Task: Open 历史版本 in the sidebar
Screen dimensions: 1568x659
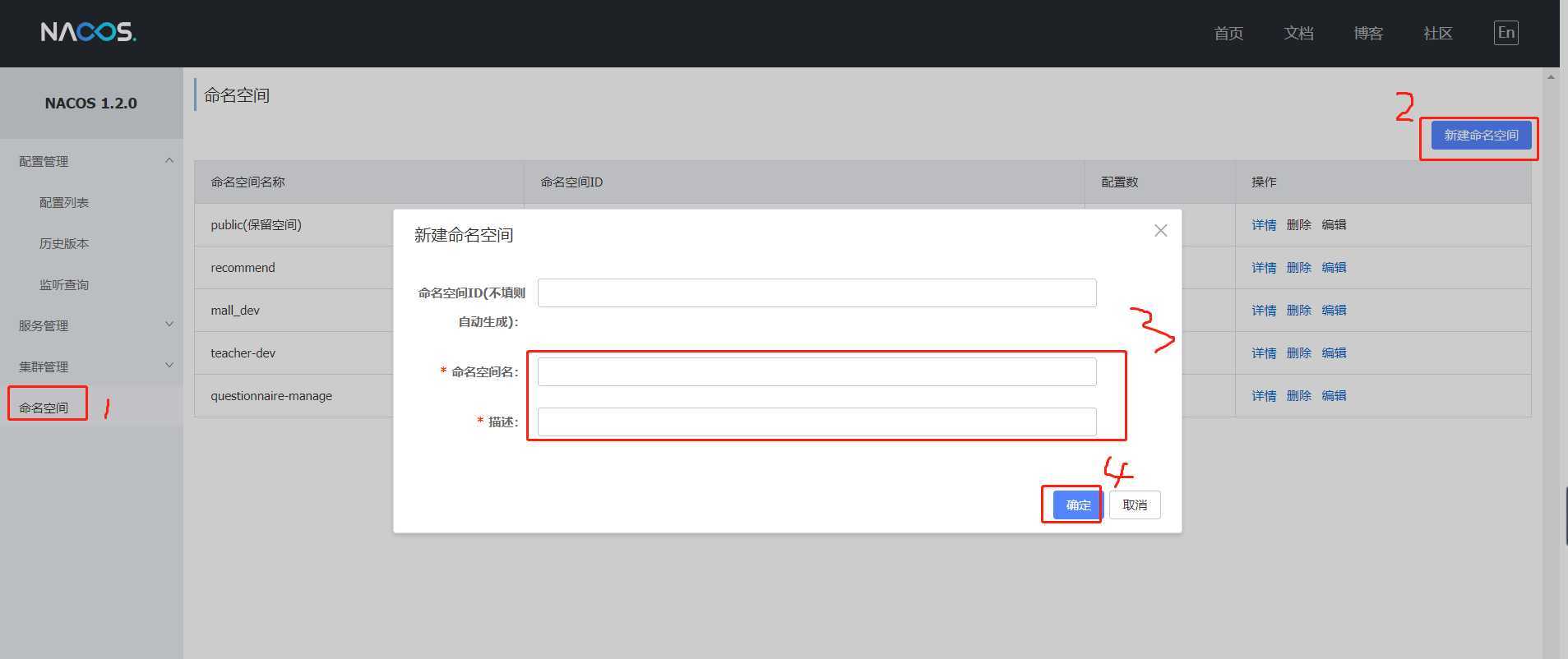Action: tap(64, 243)
